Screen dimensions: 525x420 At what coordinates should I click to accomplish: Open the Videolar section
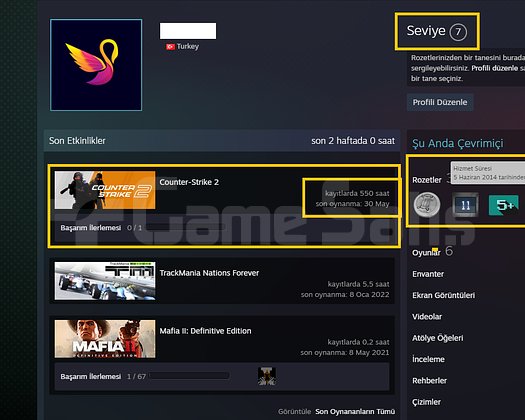pos(427,317)
